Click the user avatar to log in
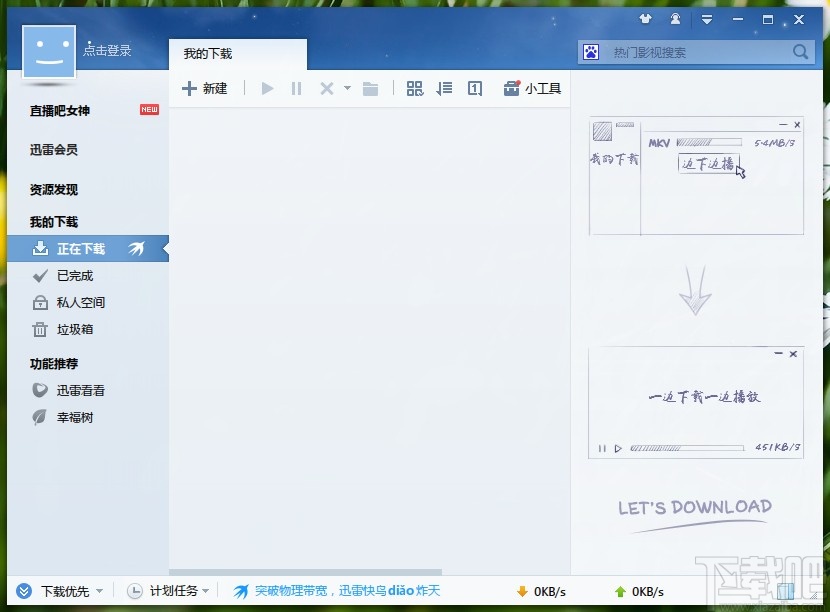Screen dimensions: 830x612 click(49, 51)
